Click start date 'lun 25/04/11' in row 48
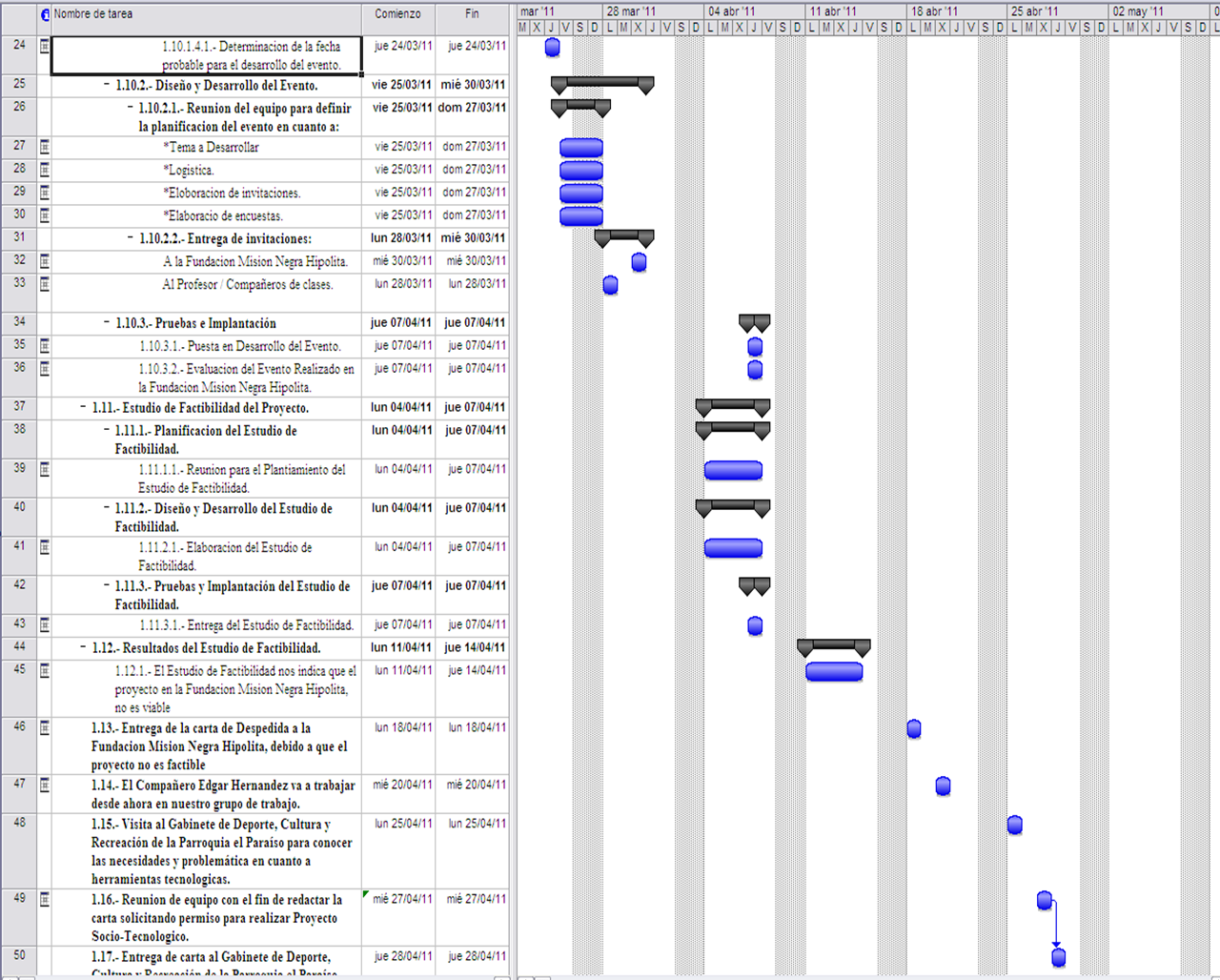1220x980 pixels. [x=403, y=824]
